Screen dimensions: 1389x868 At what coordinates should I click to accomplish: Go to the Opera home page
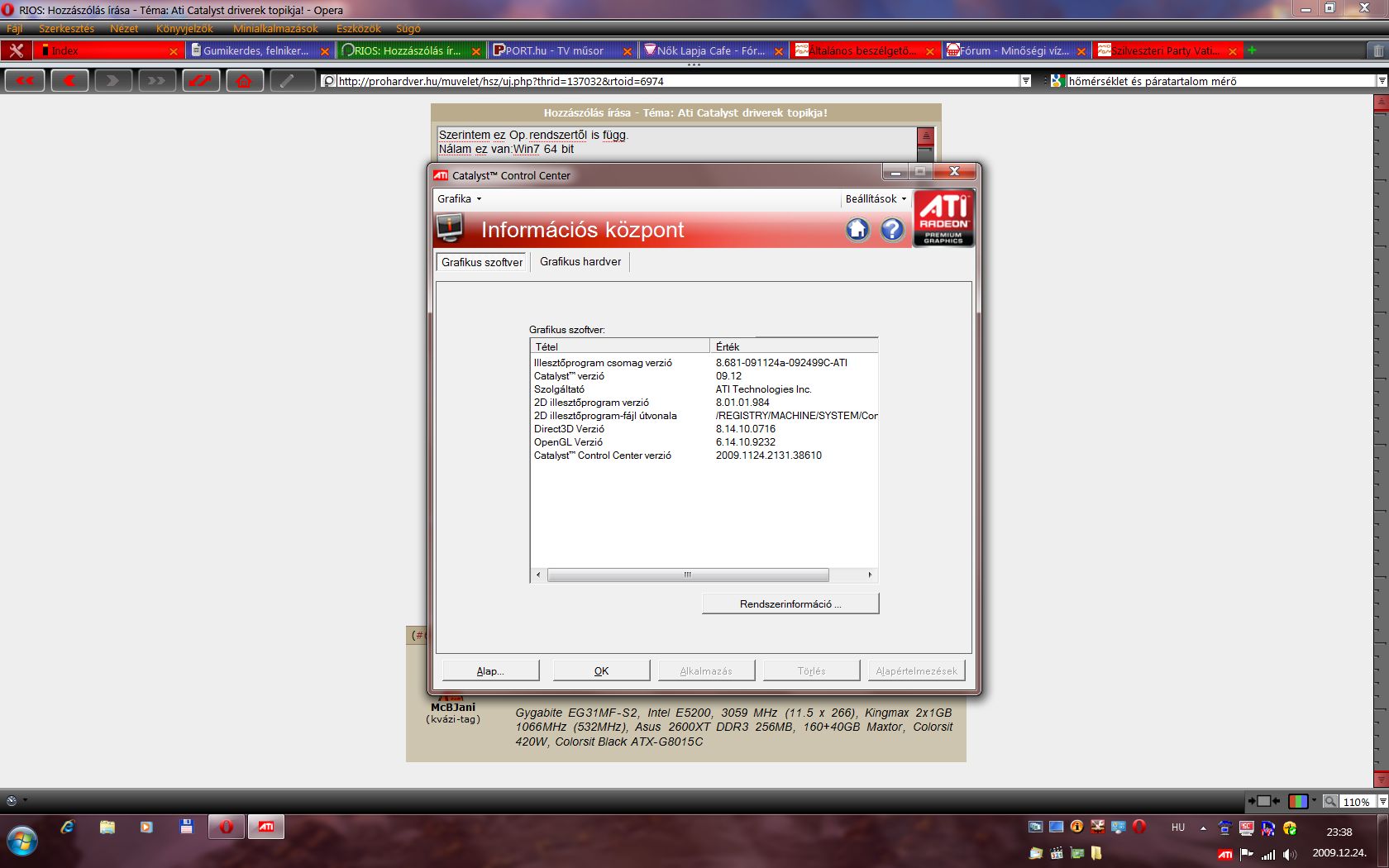244,80
